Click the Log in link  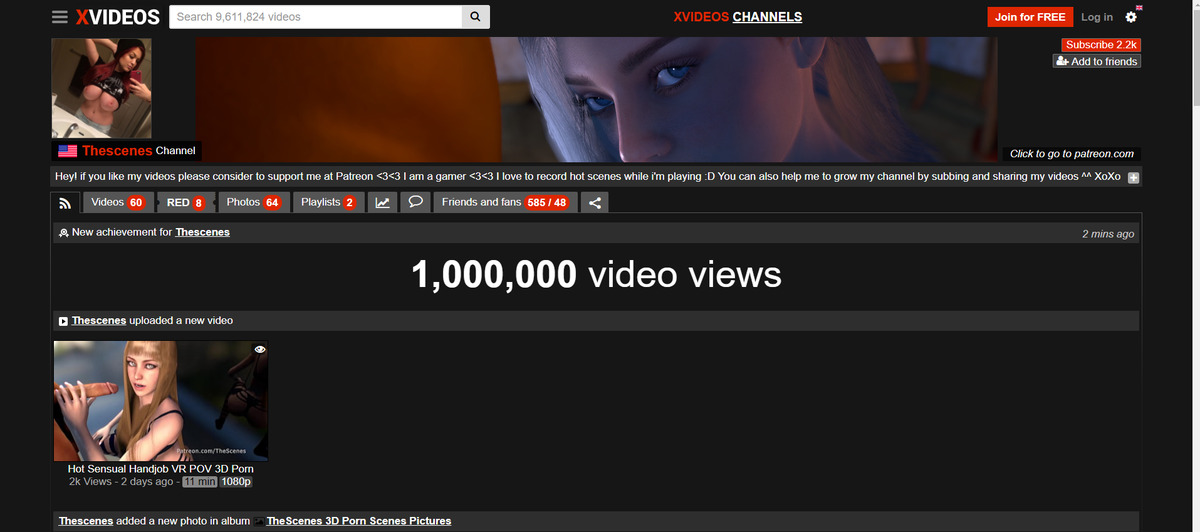[x=1096, y=17]
